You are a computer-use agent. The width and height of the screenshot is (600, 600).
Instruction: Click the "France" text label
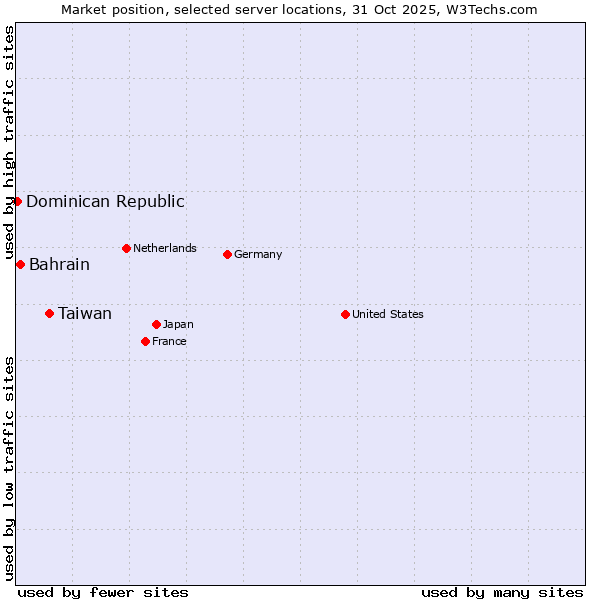[x=169, y=341]
